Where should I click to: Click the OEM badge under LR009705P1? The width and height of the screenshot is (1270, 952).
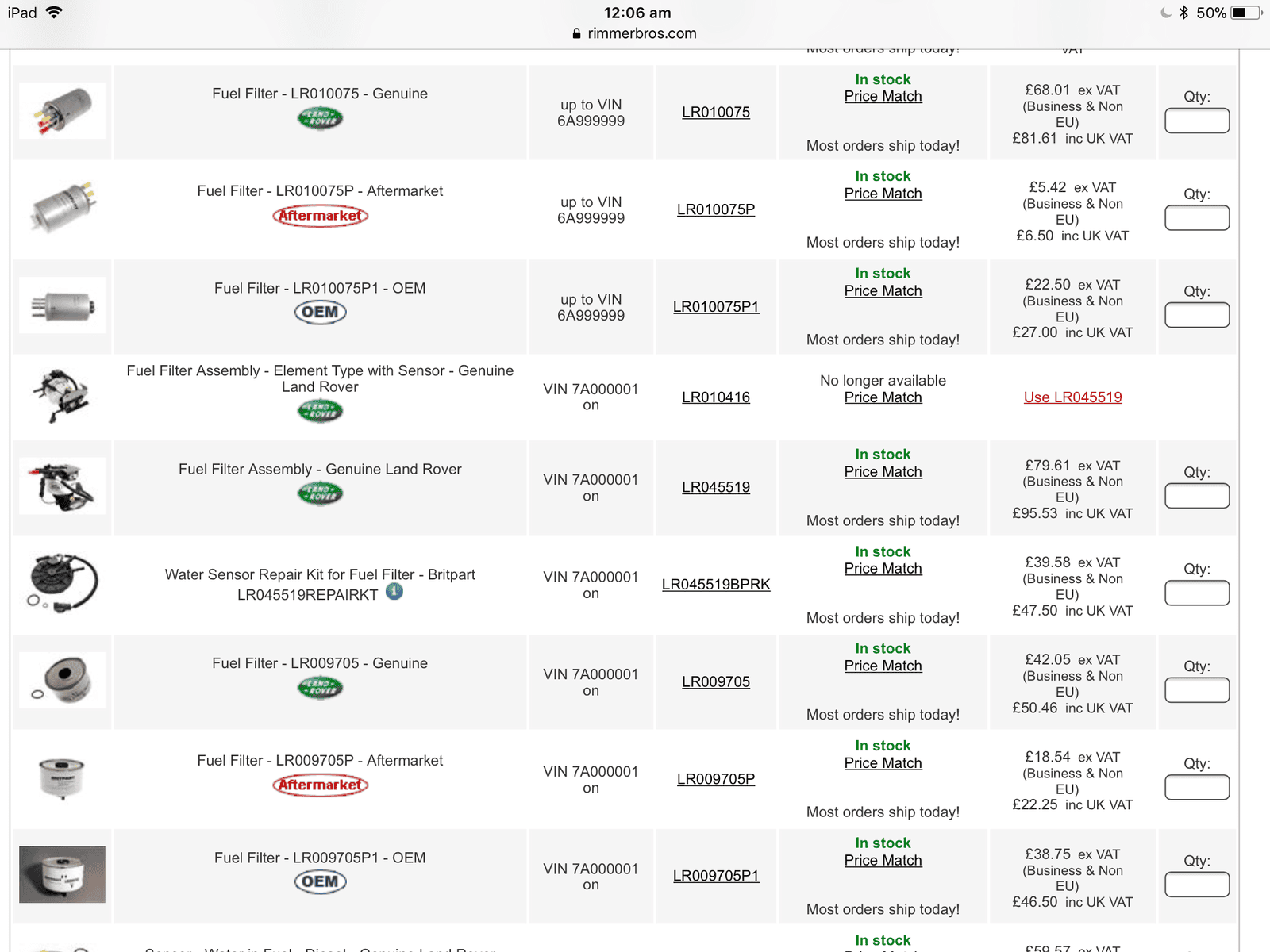[x=320, y=882]
